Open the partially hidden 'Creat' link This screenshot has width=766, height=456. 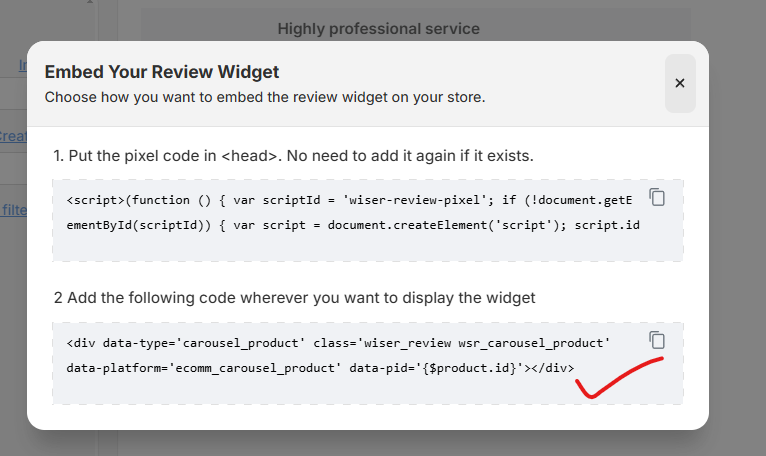click(x=13, y=136)
